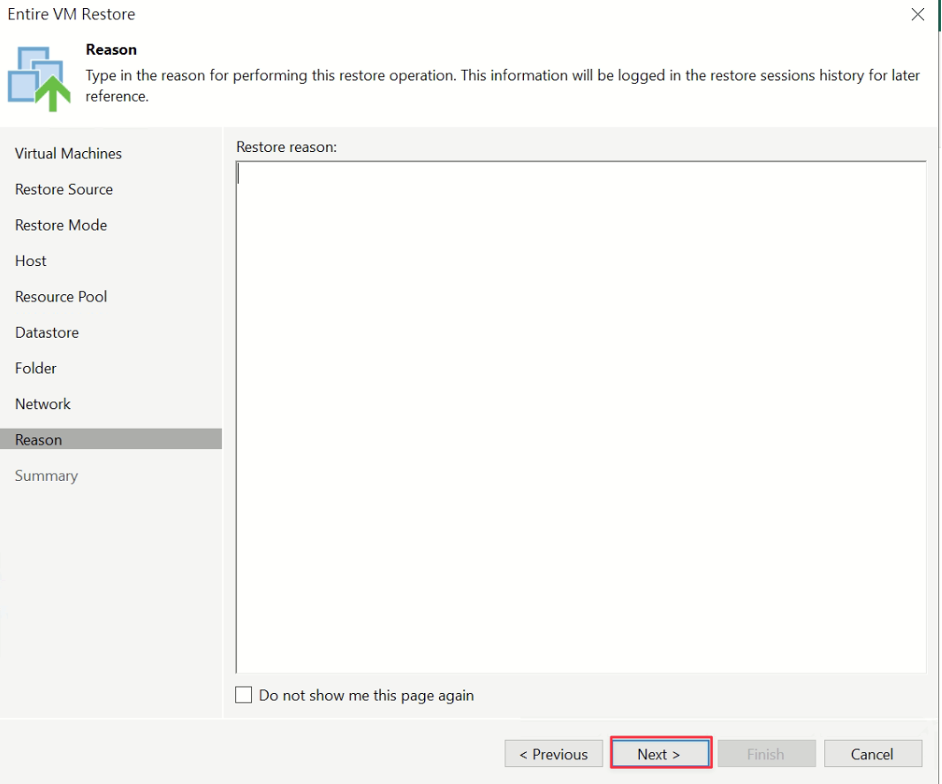Click the Restore reason label
942x784 pixels.
(287, 147)
